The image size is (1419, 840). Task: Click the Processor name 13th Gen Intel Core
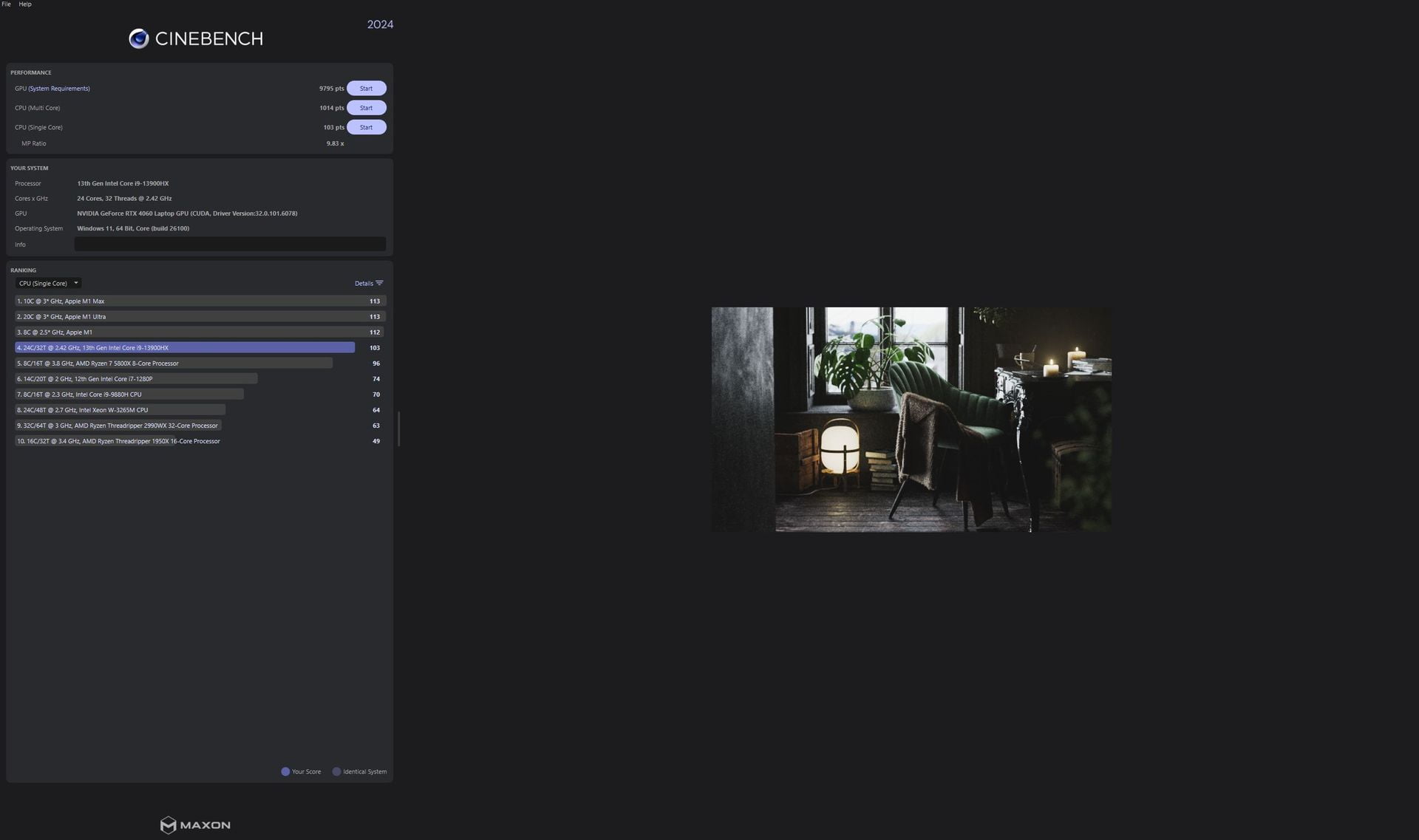123,183
